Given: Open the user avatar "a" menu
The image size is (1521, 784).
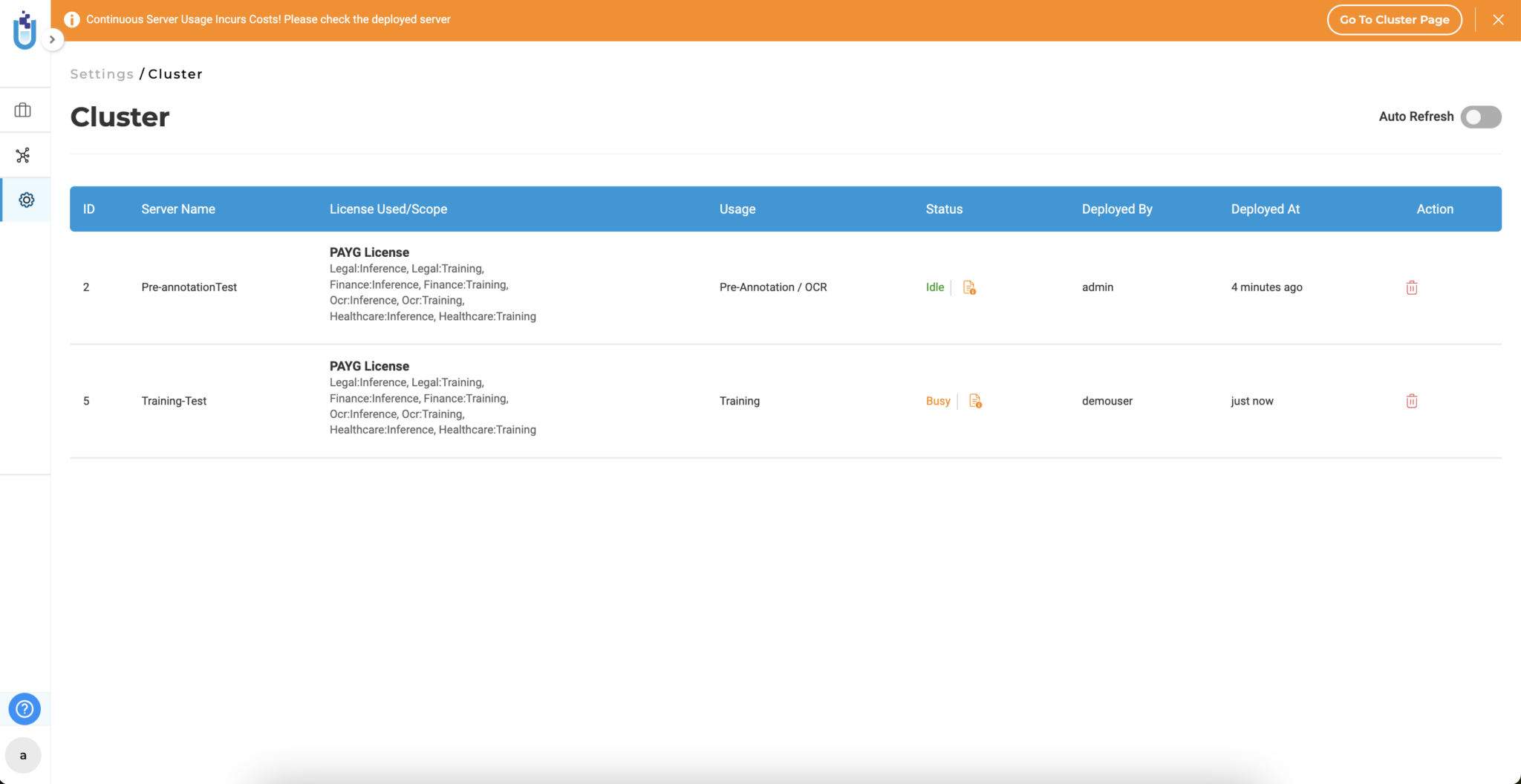Looking at the screenshot, I should [x=23, y=755].
